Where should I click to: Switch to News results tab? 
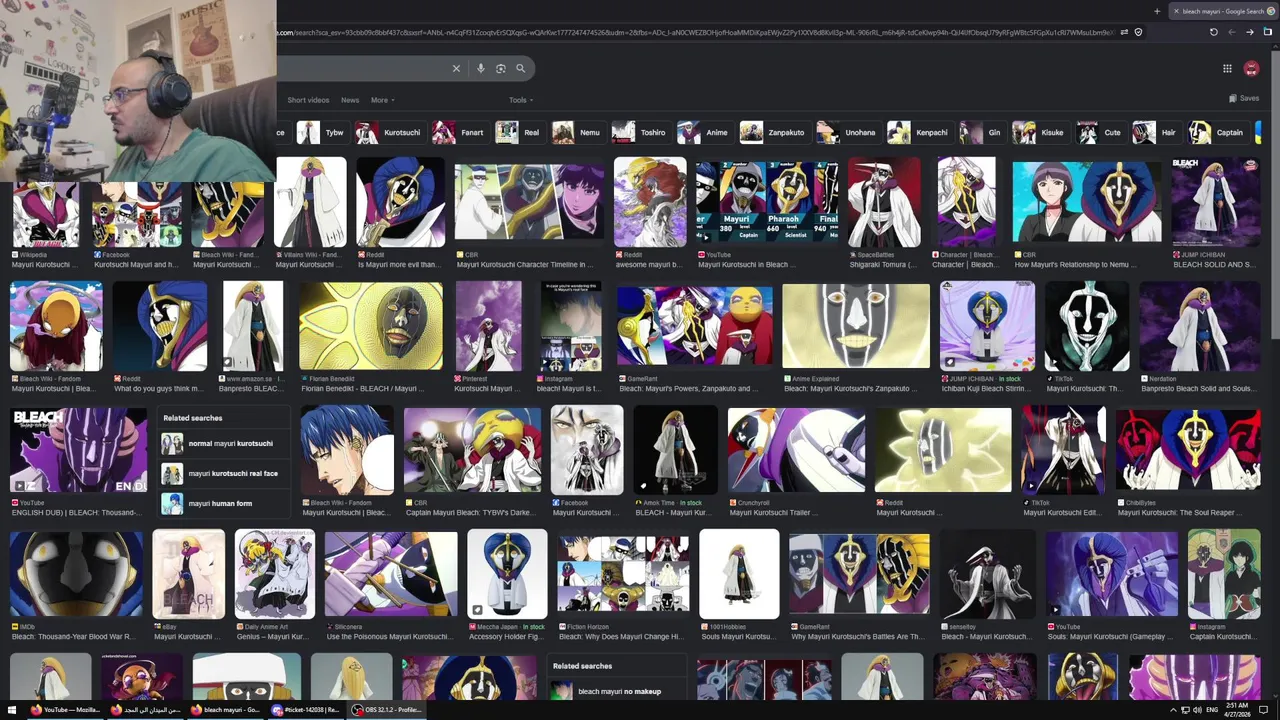(350, 100)
